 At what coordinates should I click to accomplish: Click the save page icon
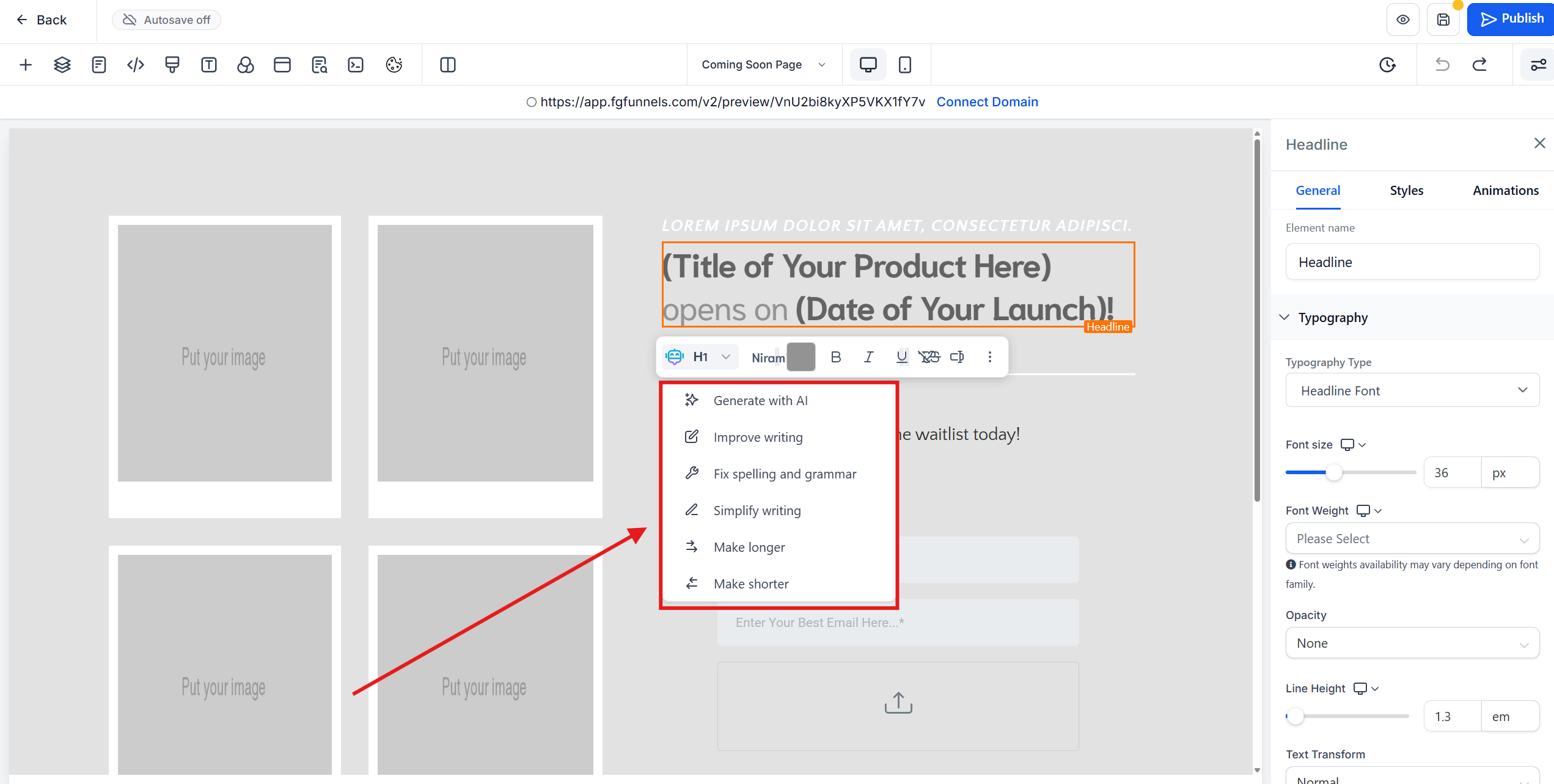tap(1443, 20)
